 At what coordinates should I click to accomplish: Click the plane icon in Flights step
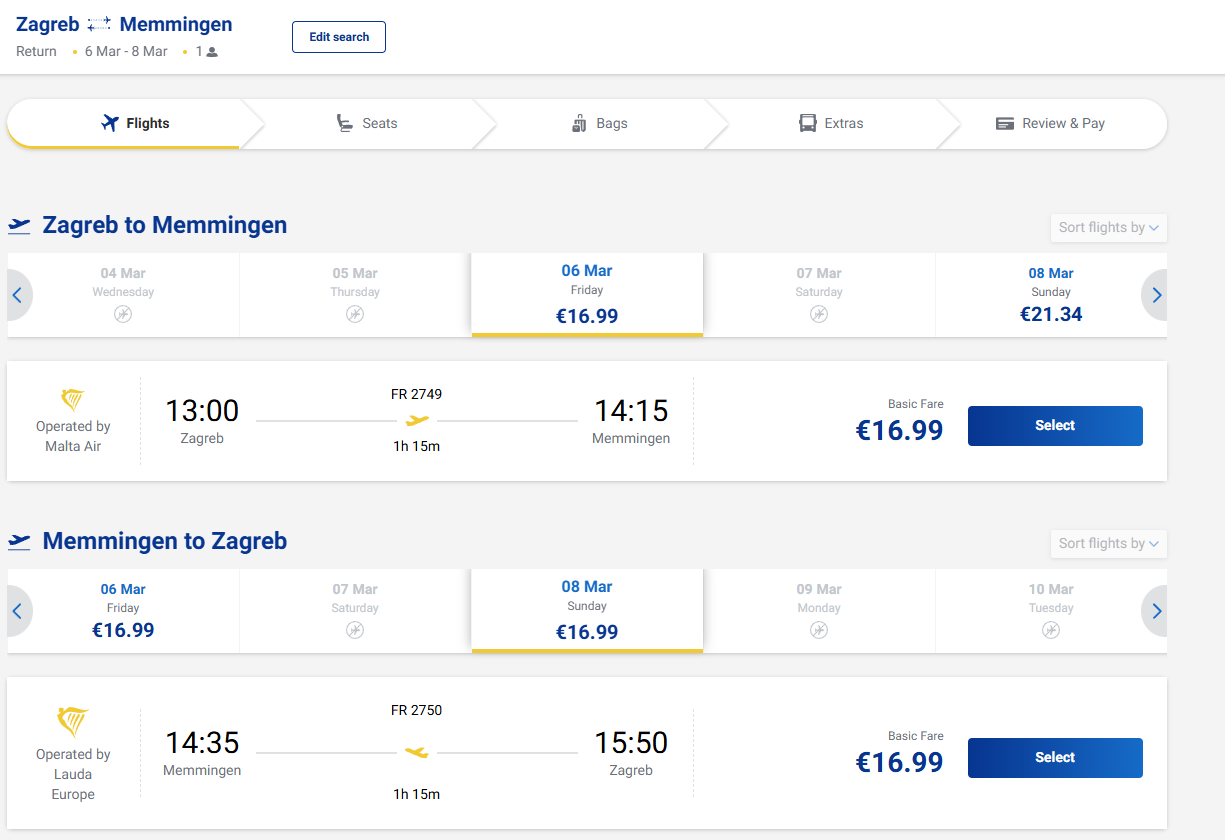tap(110, 124)
